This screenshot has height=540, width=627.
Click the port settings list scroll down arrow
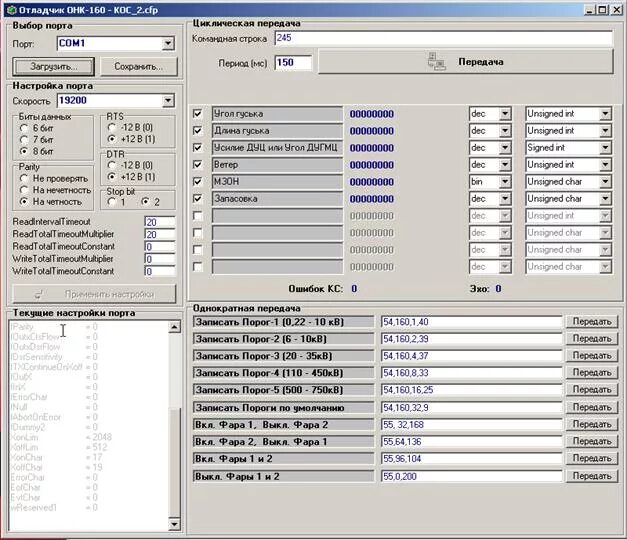175,524
